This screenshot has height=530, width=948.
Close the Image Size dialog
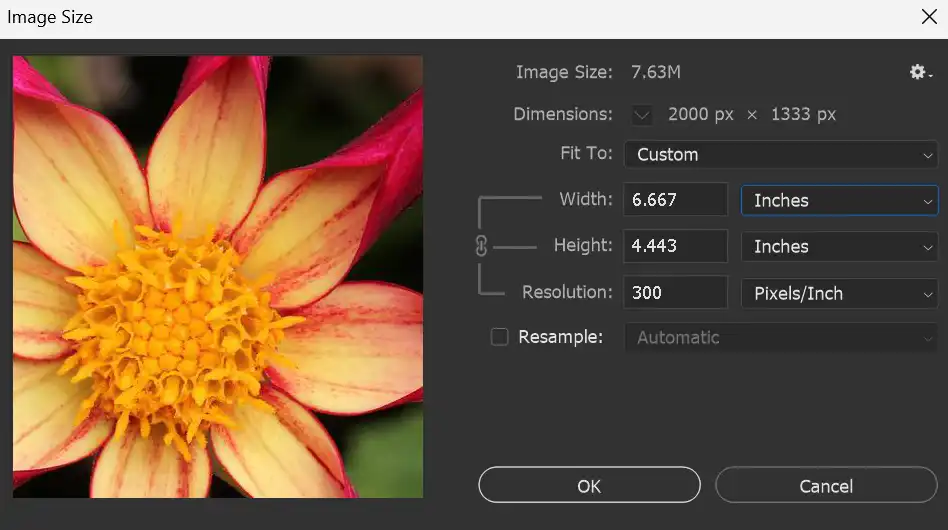(x=929, y=16)
